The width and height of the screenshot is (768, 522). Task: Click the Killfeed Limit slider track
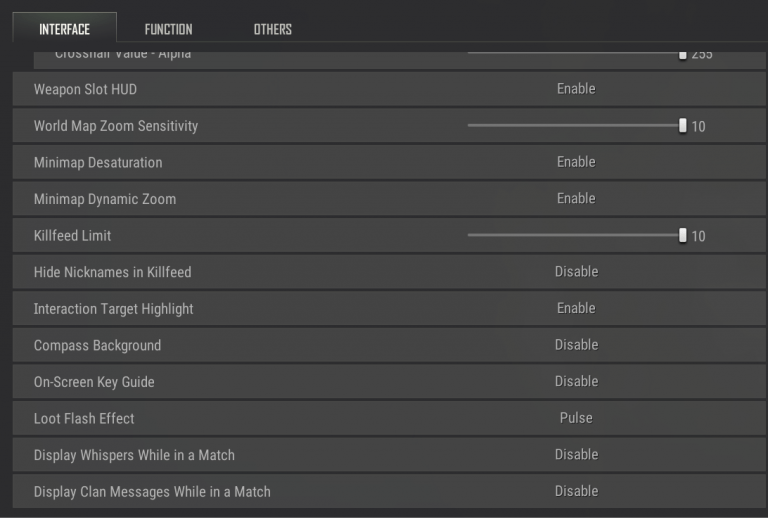[x=572, y=236]
